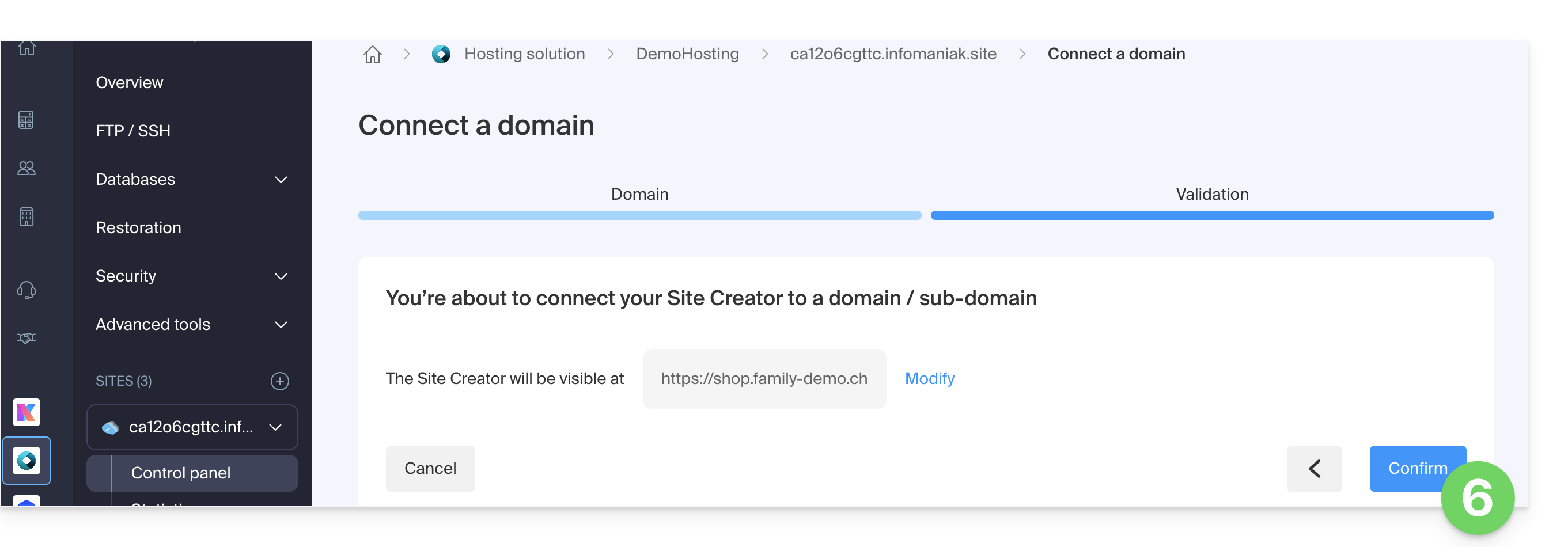The height and width of the screenshot is (547, 1568).
Task: Open the FTP / SSH menu item
Action: (x=132, y=131)
